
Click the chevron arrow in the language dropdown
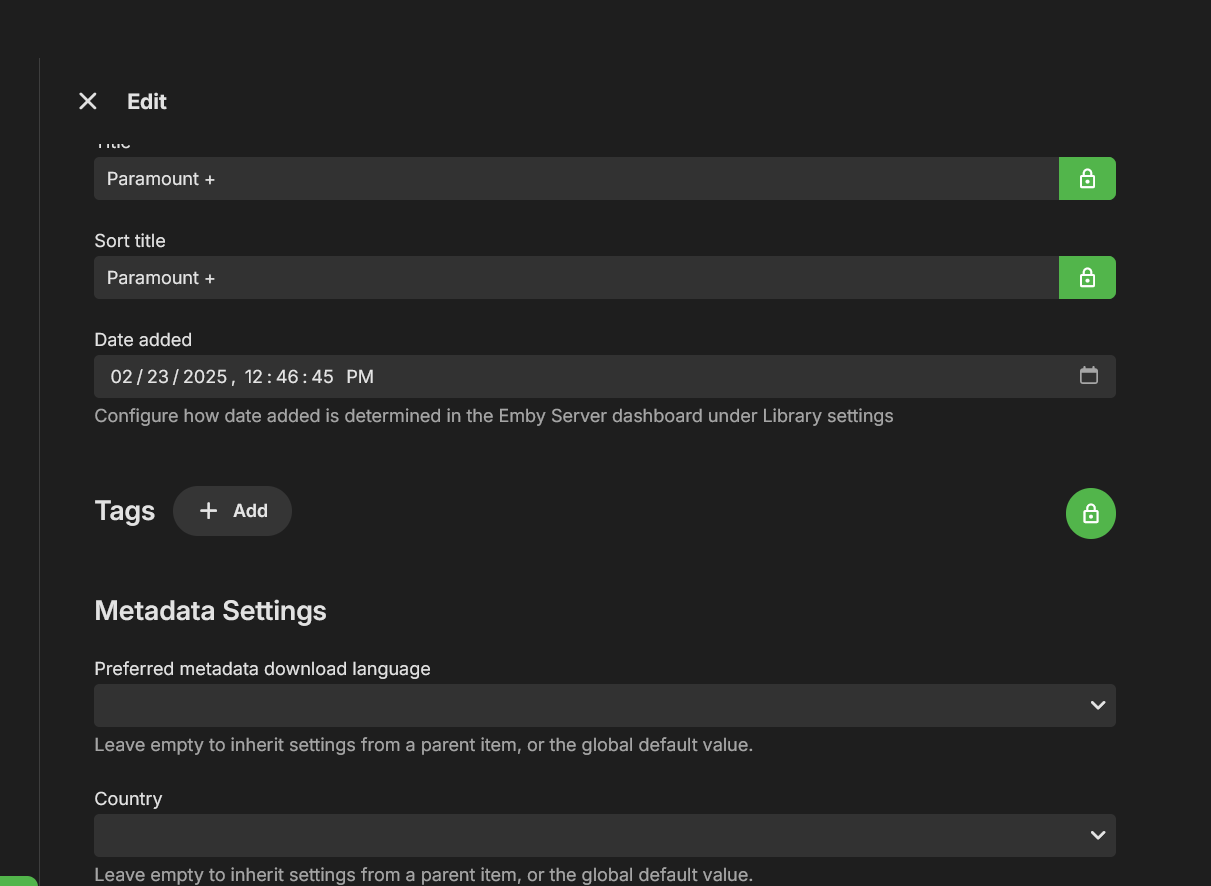coord(1097,706)
